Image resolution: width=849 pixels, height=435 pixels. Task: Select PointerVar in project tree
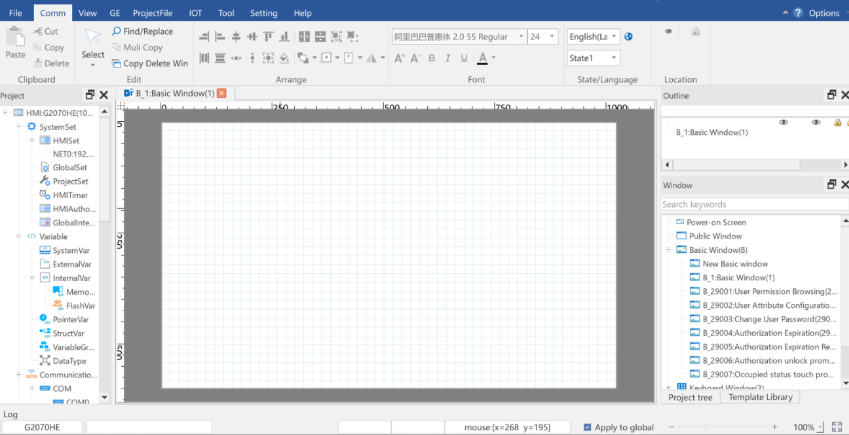[x=70, y=320]
